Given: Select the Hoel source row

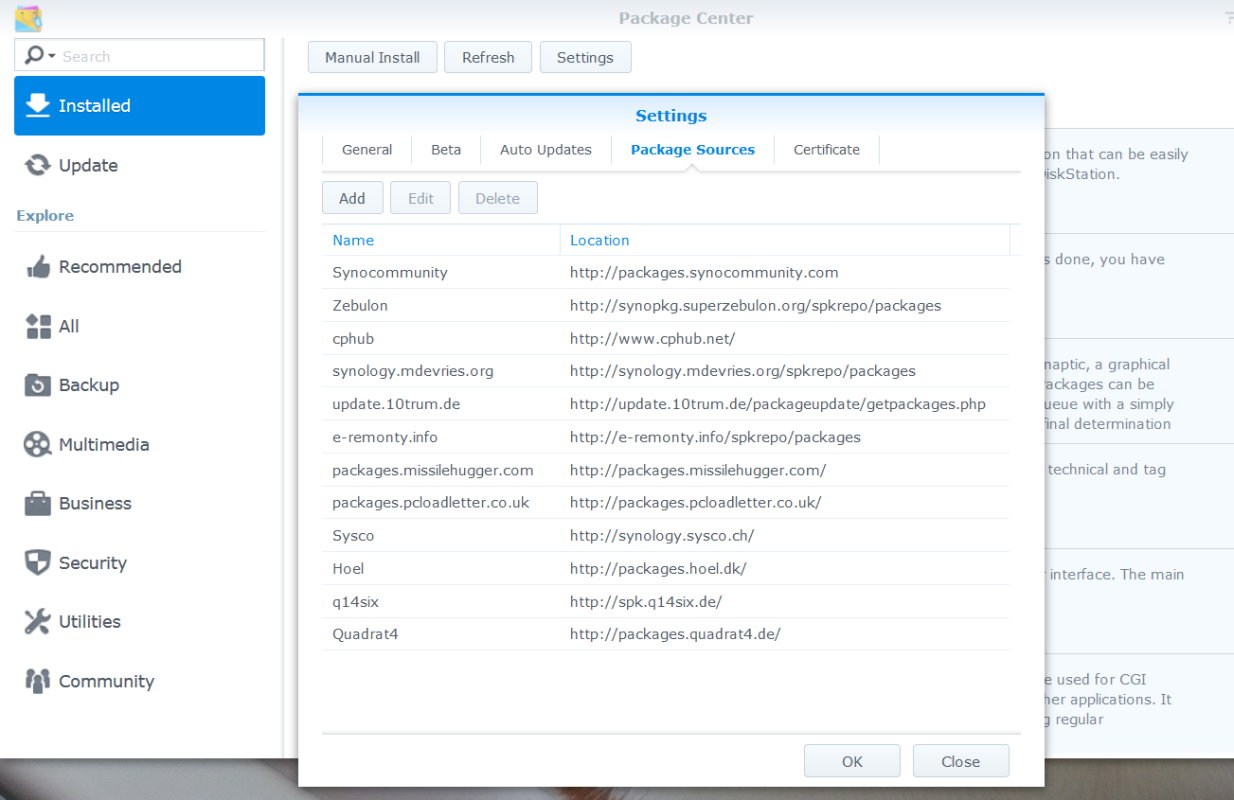Looking at the screenshot, I should tap(665, 568).
